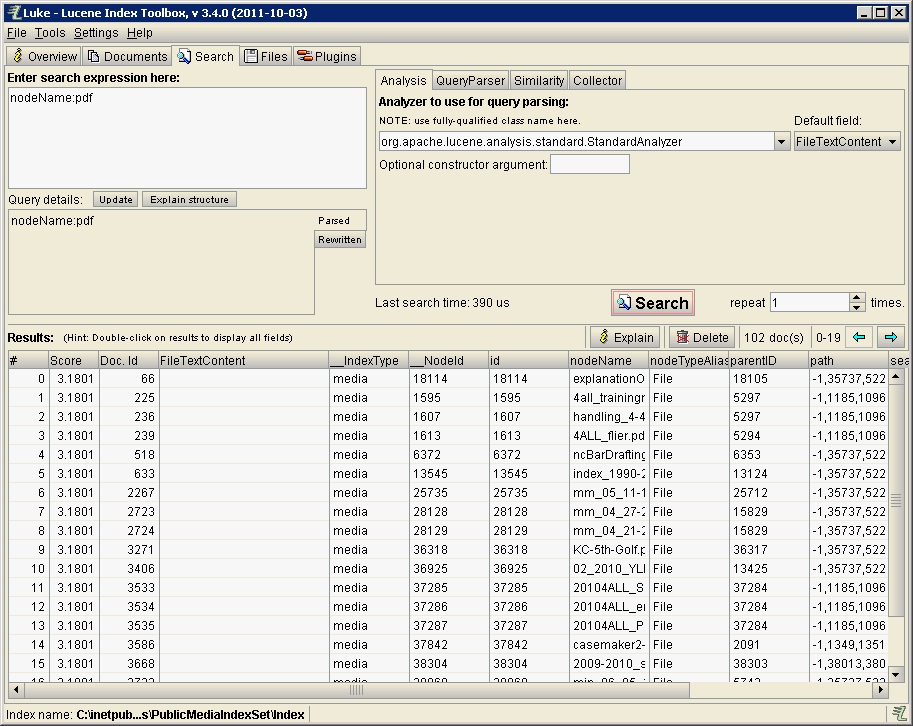Viewport: 913px width, 726px height.
Task: Select result row with Doc Id 66
Action: (448, 378)
